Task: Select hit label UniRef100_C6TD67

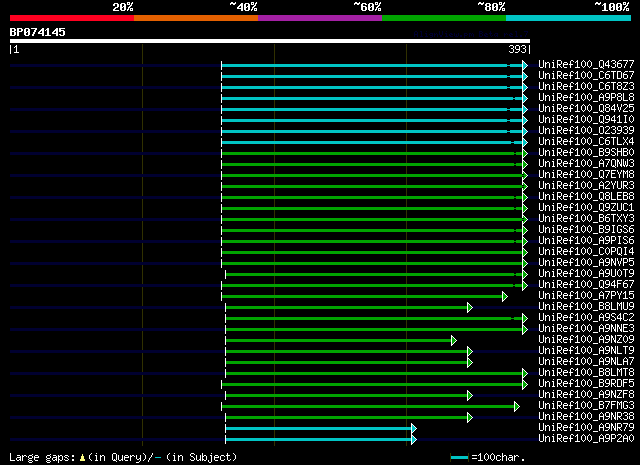Action: 586,76
